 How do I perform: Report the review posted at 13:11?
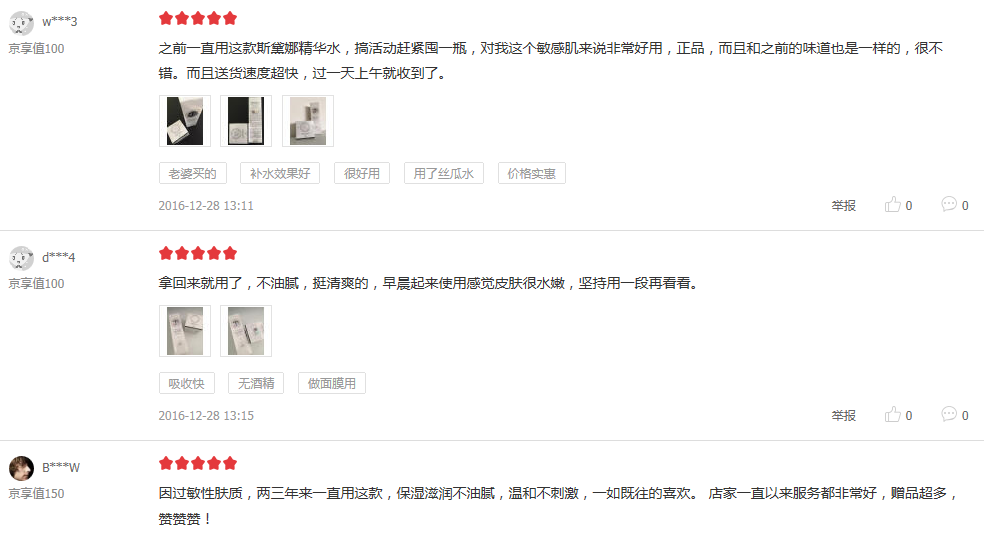pos(843,206)
